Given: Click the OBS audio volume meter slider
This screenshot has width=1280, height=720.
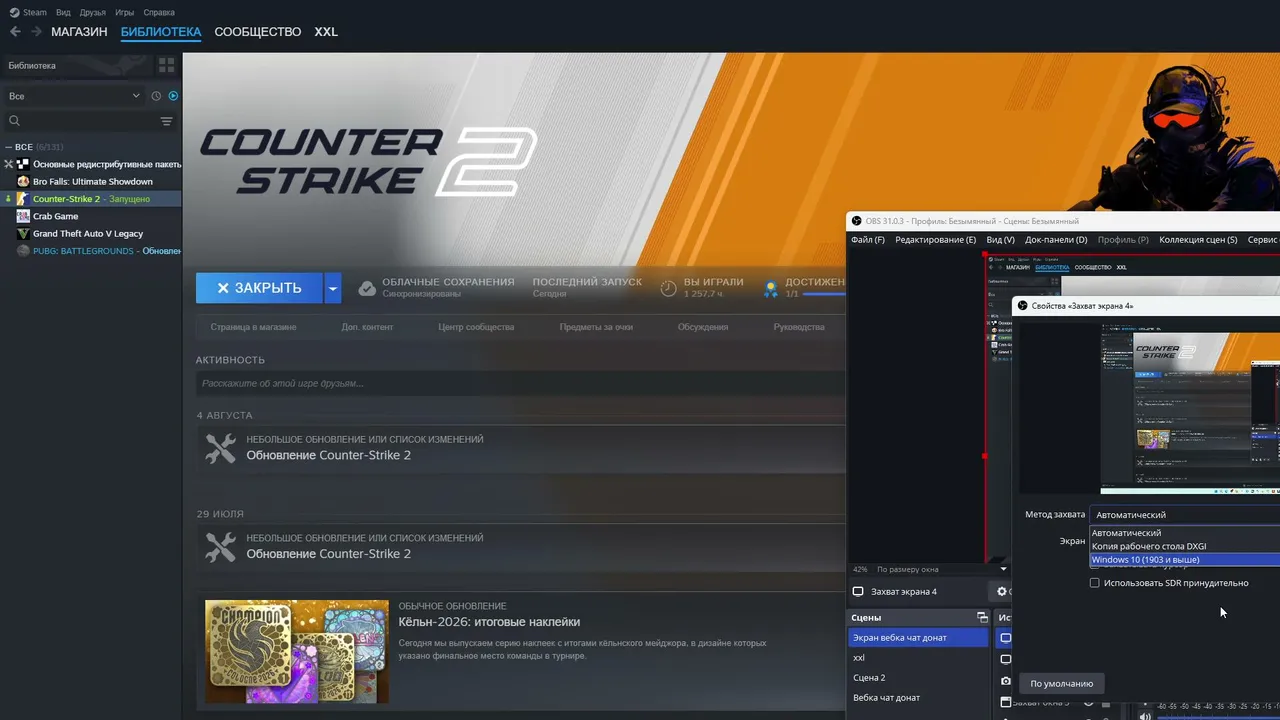Looking at the screenshot, I should pos(1218,716).
